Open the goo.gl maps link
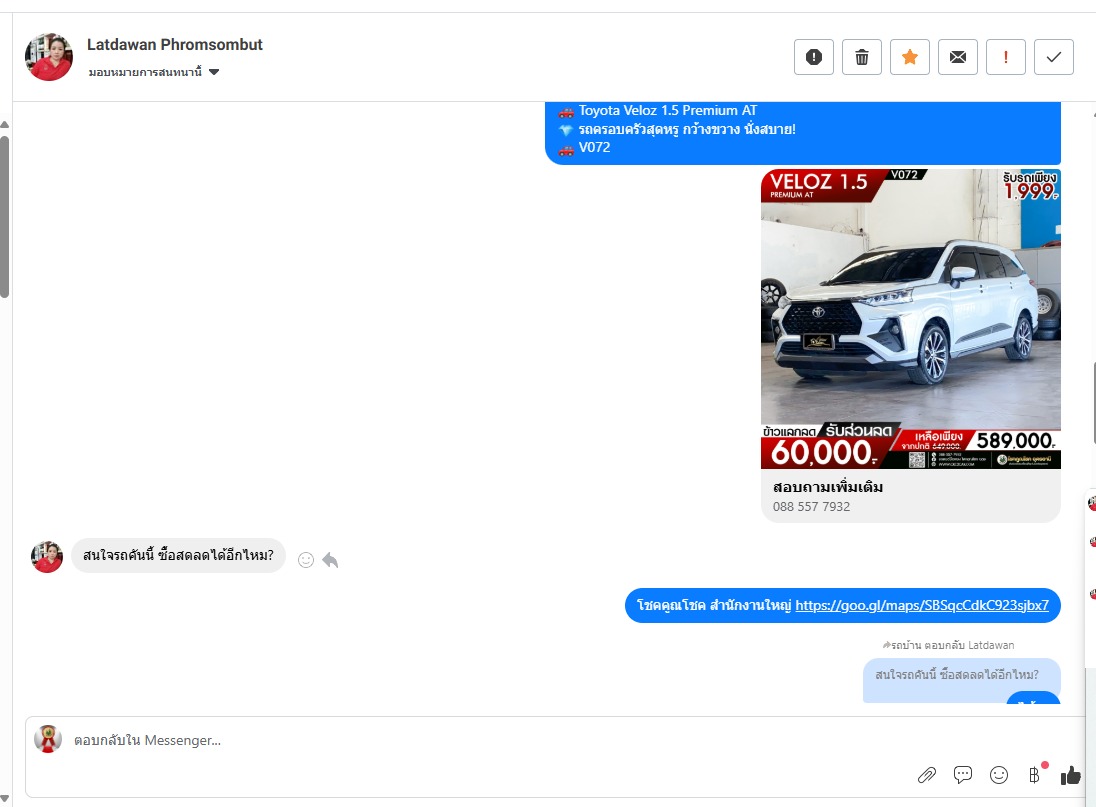The height and width of the screenshot is (807, 1096). coord(922,605)
